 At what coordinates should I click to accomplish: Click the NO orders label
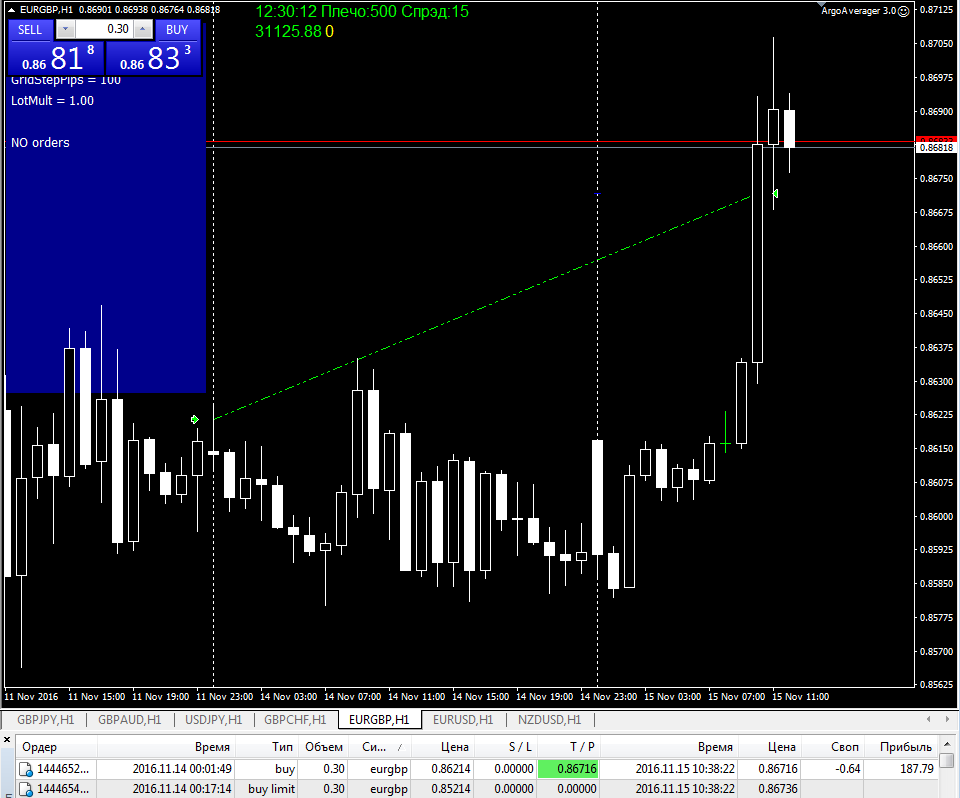click(x=40, y=143)
